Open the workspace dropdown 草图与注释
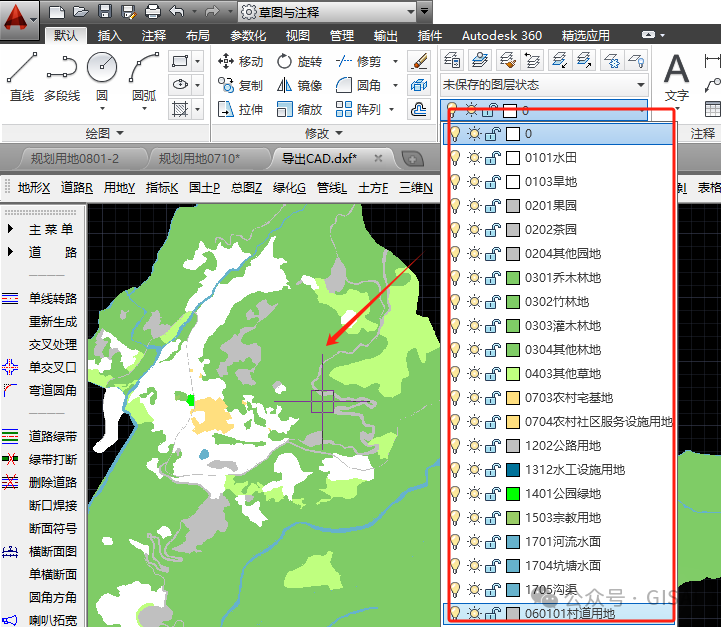 click(x=327, y=12)
